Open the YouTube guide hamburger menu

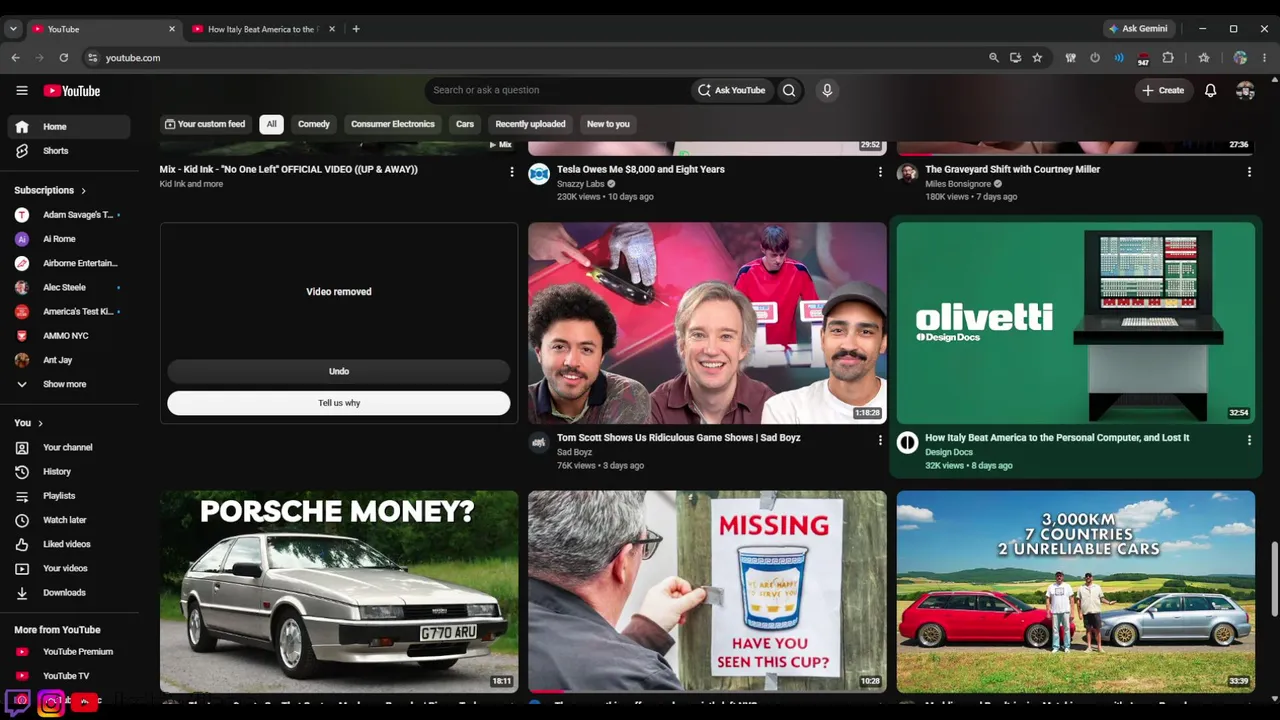22,90
